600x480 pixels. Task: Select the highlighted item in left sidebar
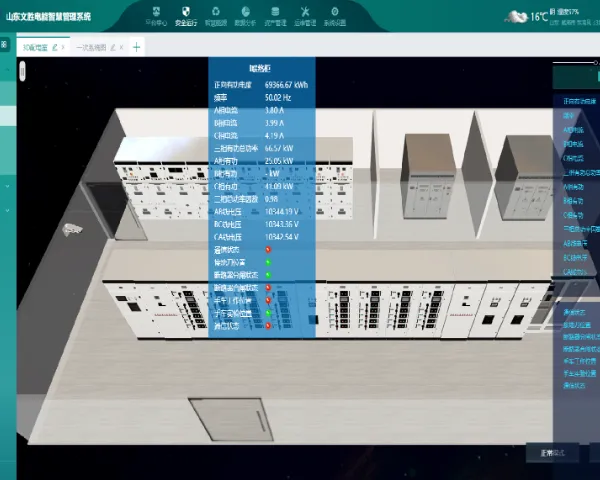coord(8,116)
